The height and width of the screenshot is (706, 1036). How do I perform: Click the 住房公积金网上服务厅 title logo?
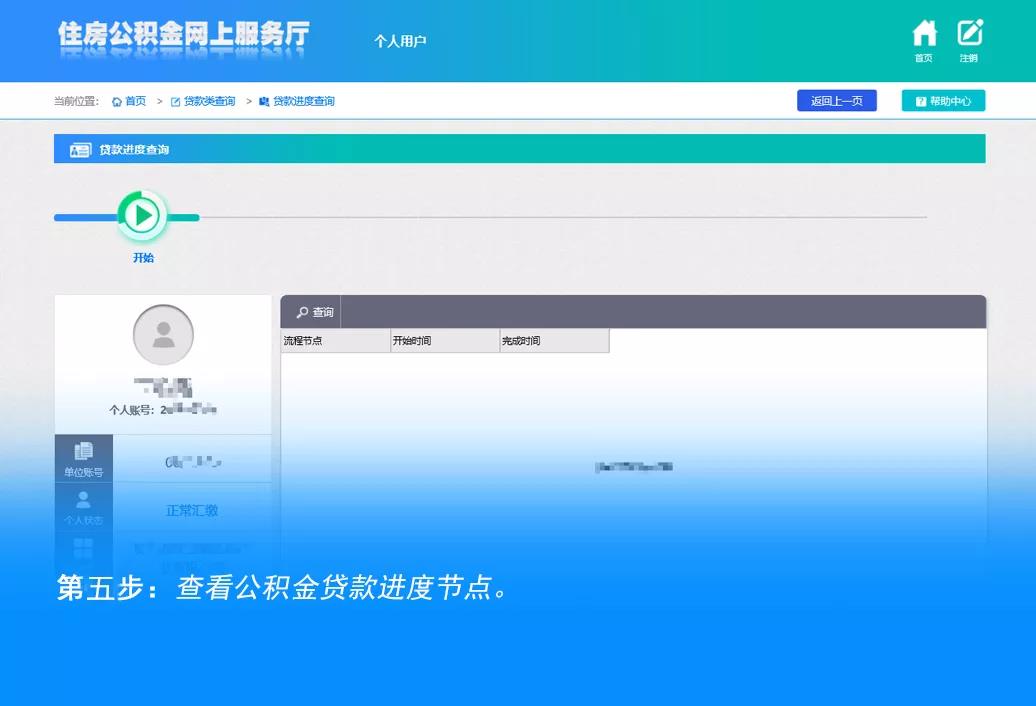[x=184, y=34]
